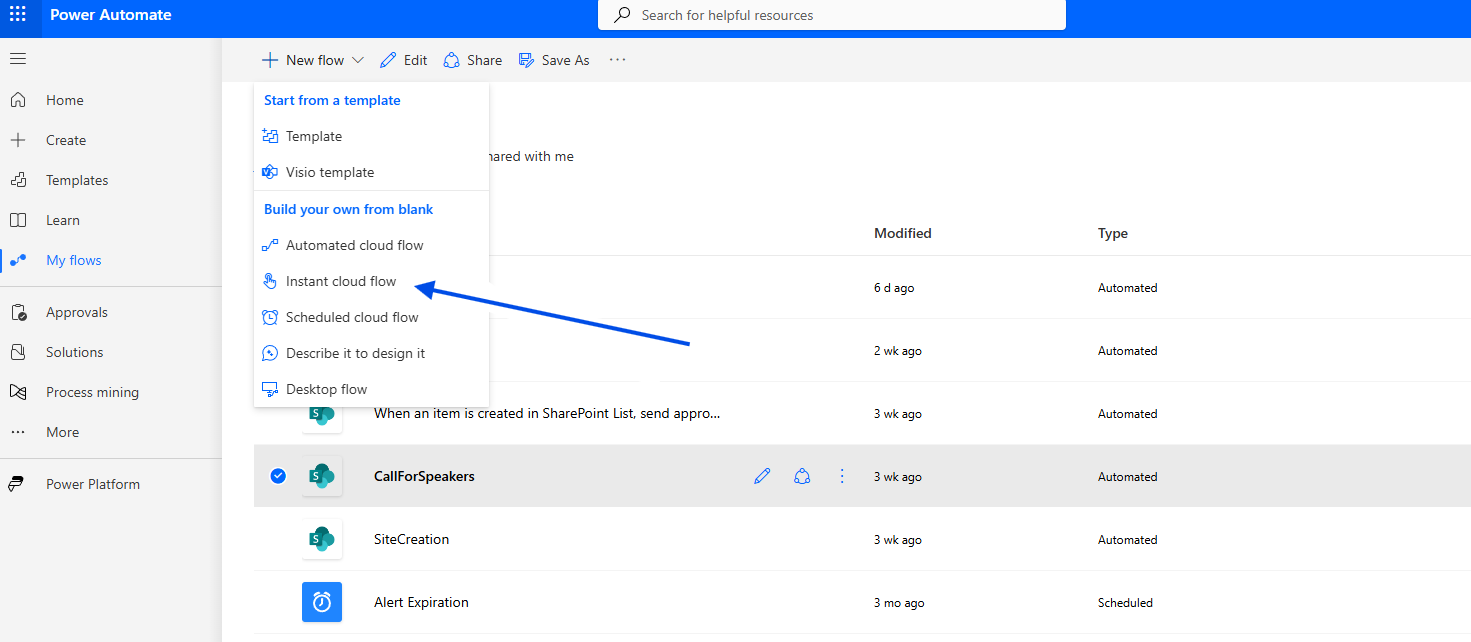1471x642 pixels.
Task: Open the app launcher waffle icon
Action: pyautogui.click(x=18, y=15)
